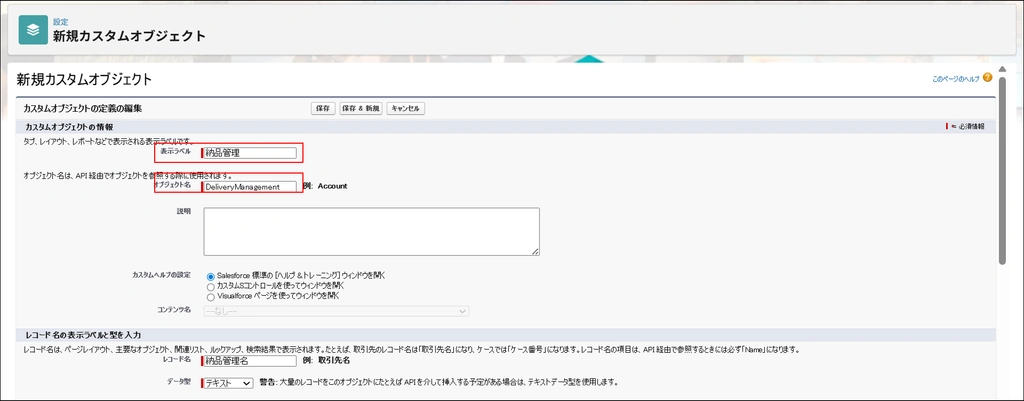Click the 保存 button
The image size is (1024, 401).
click(322, 108)
